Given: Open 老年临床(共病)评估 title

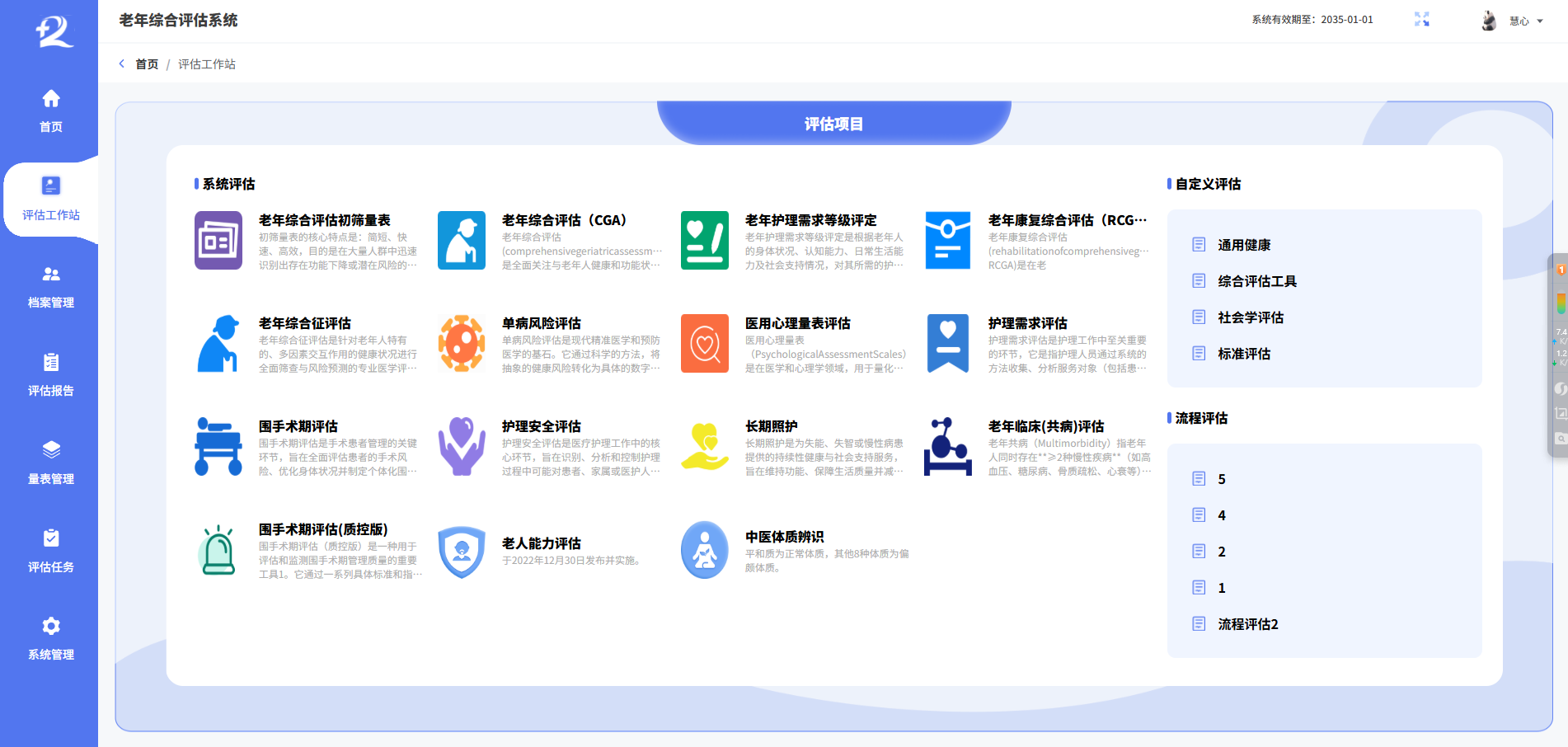Looking at the screenshot, I should coord(1045,426).
